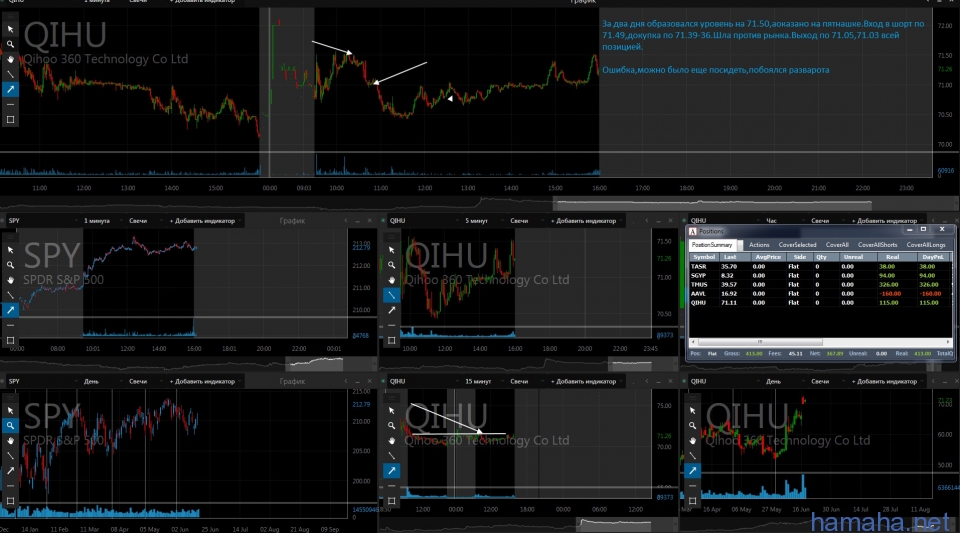
Task: Select the zoom magnifier in the QIHU 15 минут chart
Action: pos(392,425)
